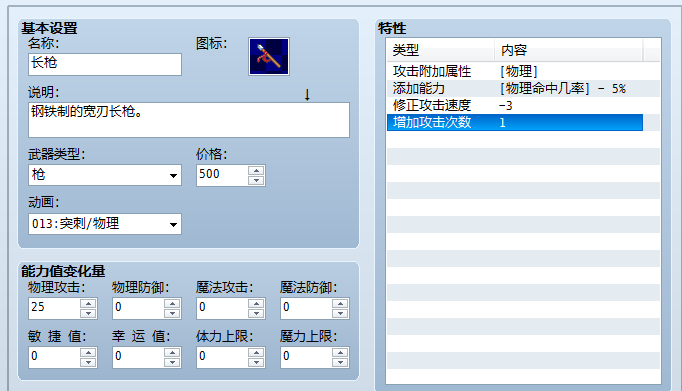Click the 幸运值 value field
This screenshot has width=682, height=391.
138,357
